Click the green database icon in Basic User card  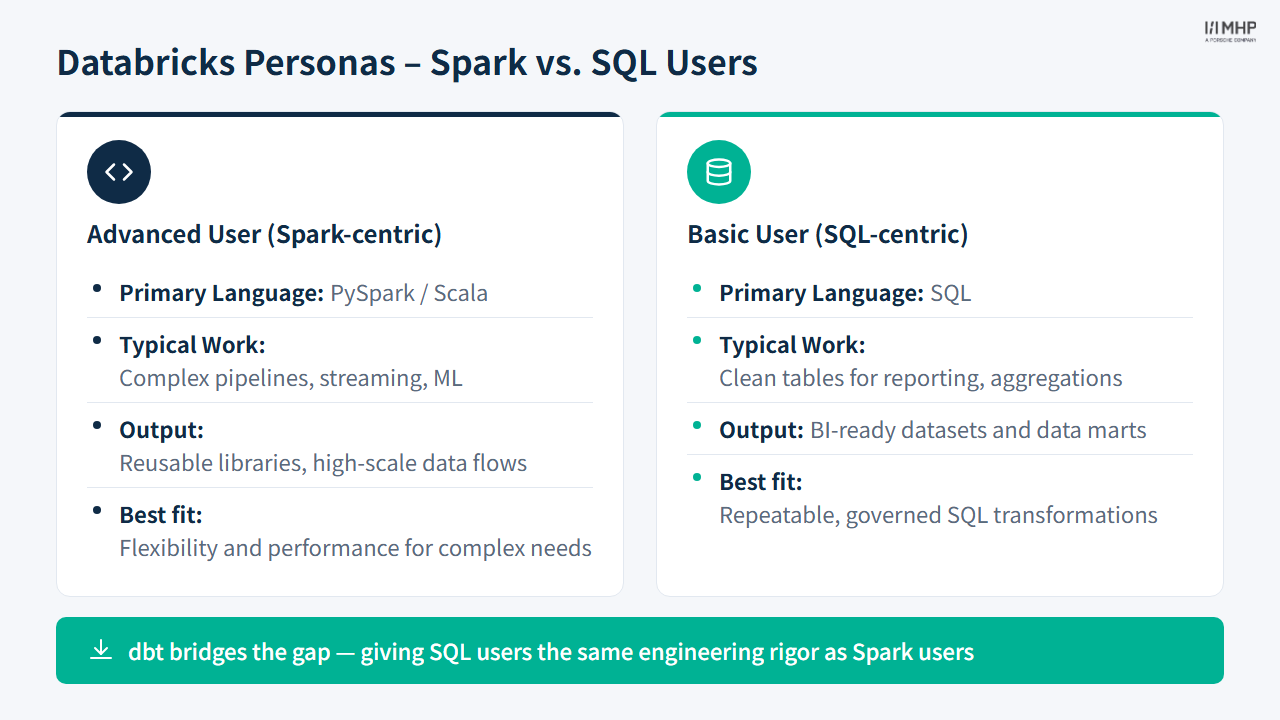click(x=719, y=172)
